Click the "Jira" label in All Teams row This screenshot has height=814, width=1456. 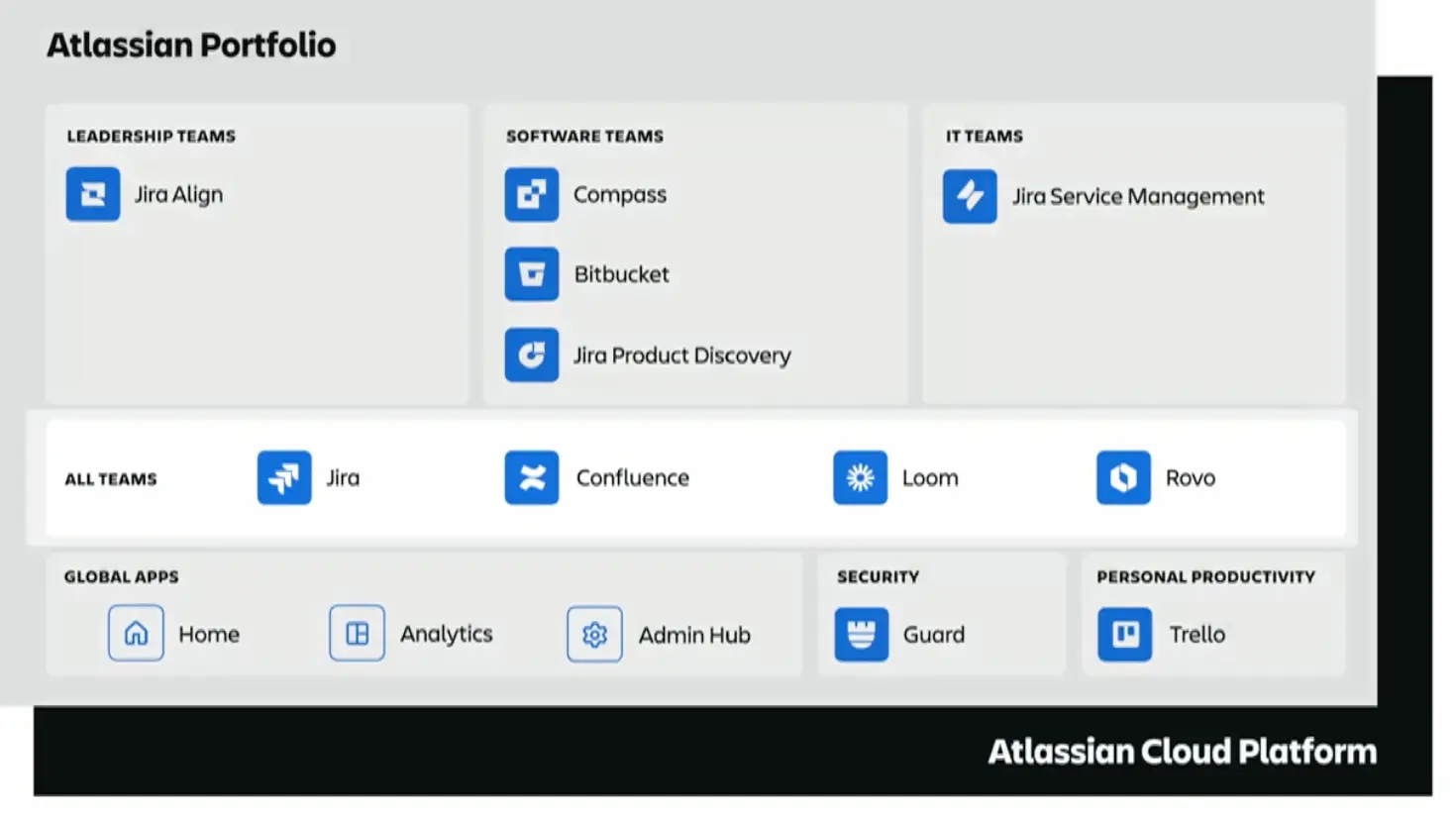344,478
